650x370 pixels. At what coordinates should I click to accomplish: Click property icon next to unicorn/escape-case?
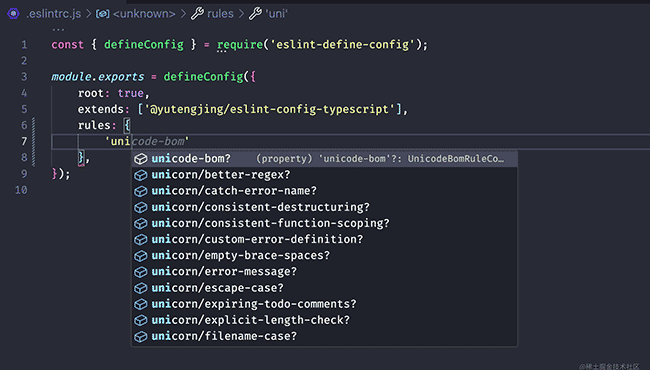(141, 288)
